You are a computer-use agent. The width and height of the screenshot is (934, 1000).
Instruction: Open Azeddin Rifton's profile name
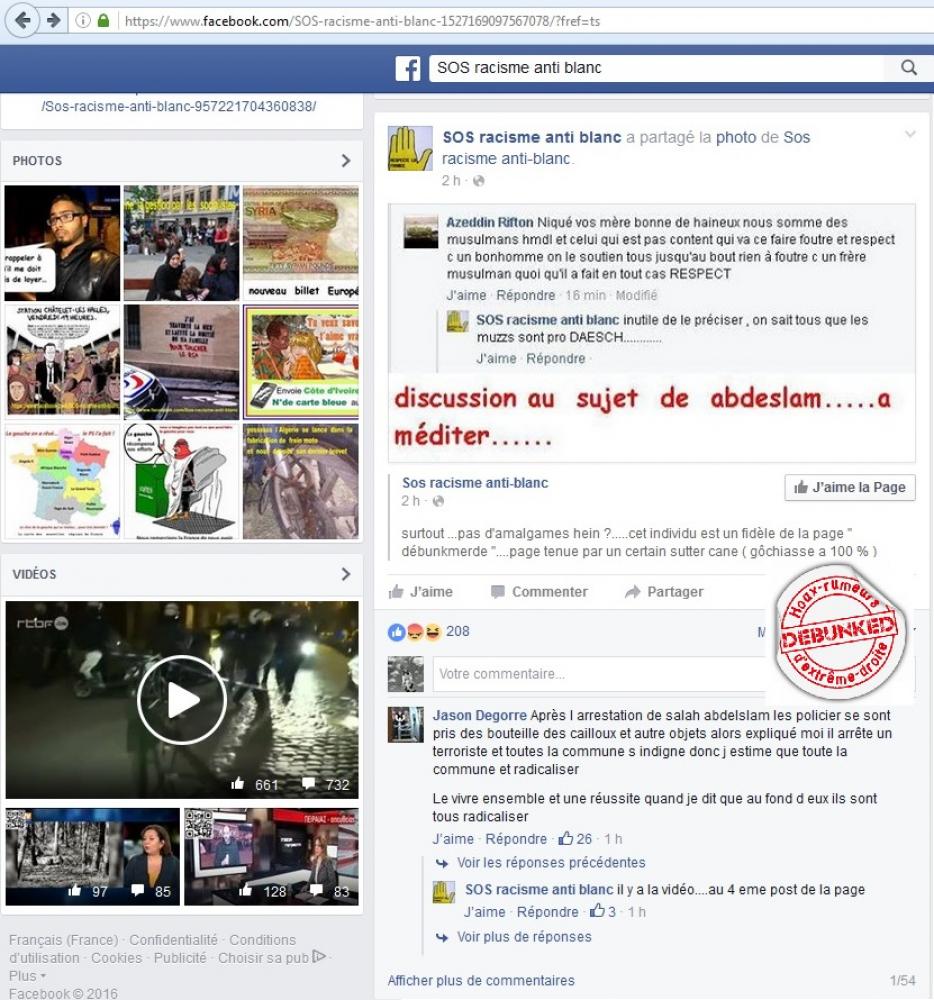[x=490, y=222]
